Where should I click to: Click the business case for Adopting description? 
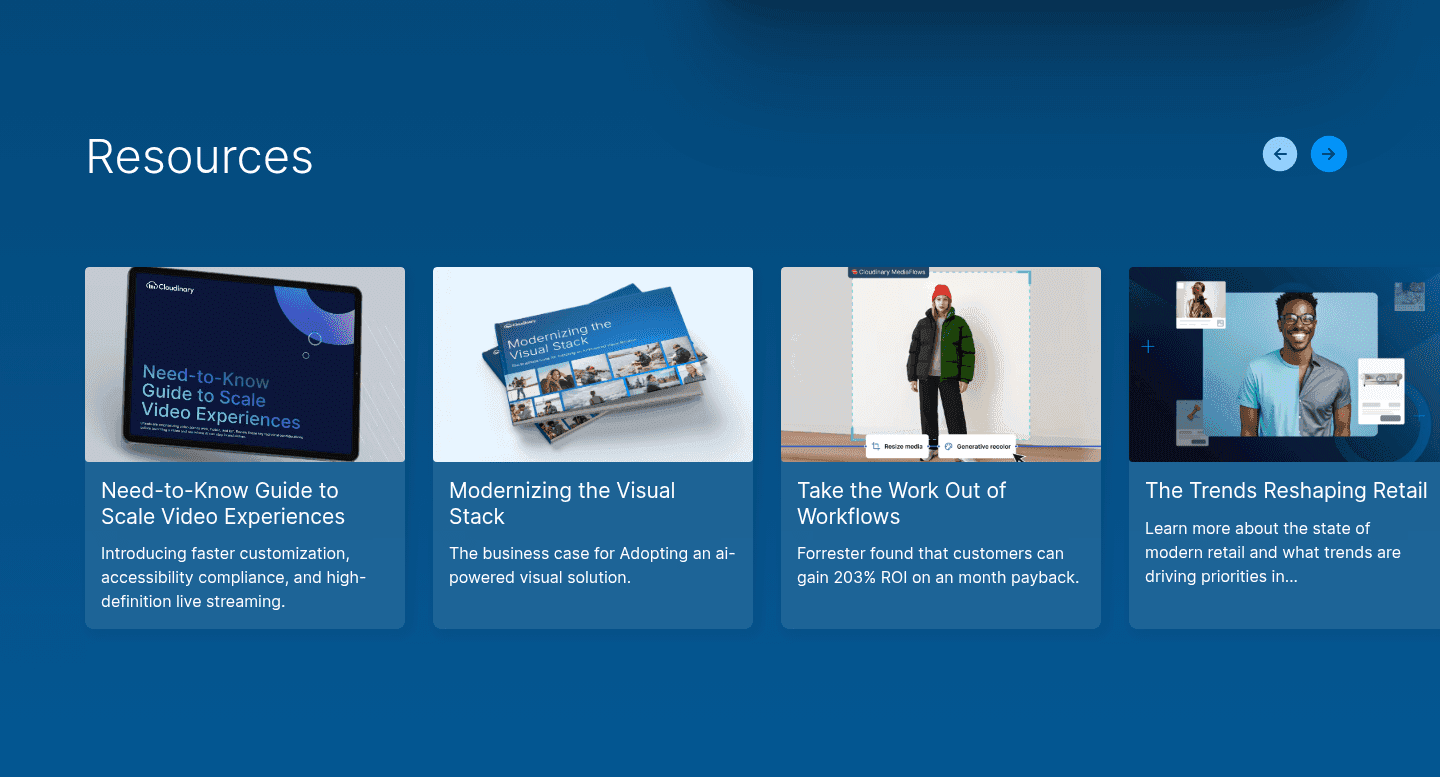(x=592, y=565)
